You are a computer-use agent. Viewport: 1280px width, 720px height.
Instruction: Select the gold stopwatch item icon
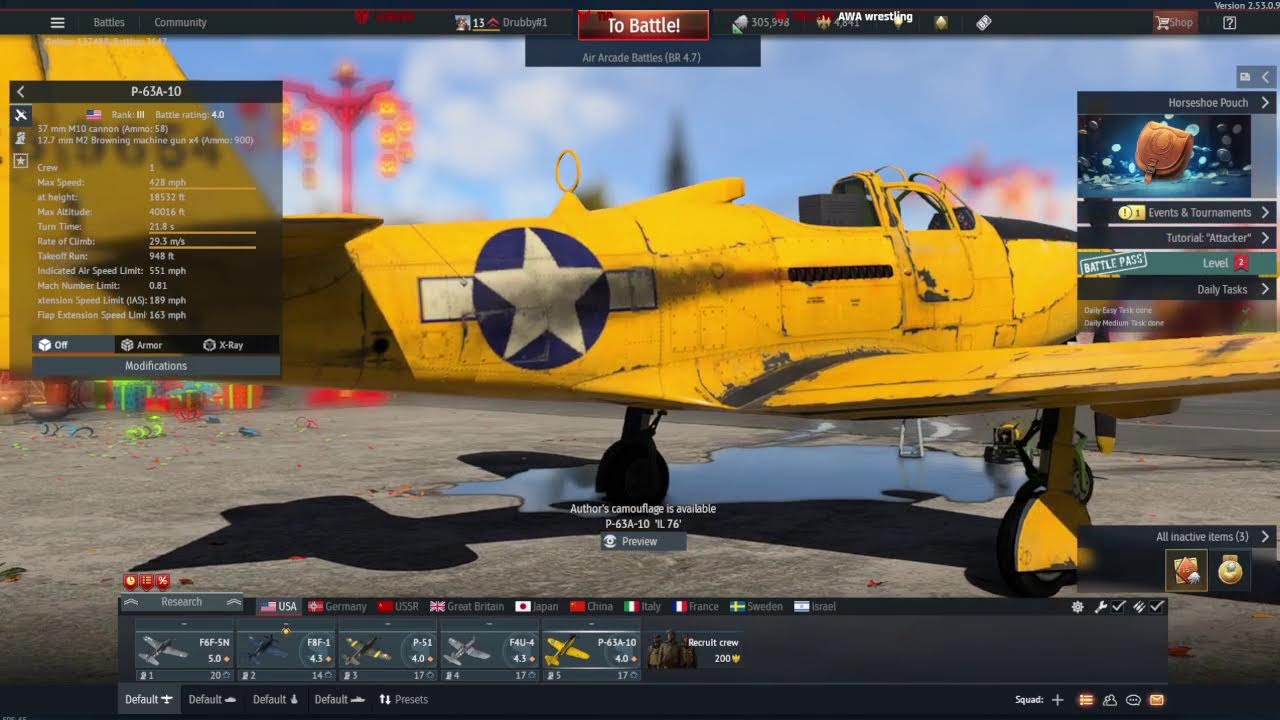coord(1230,570)
